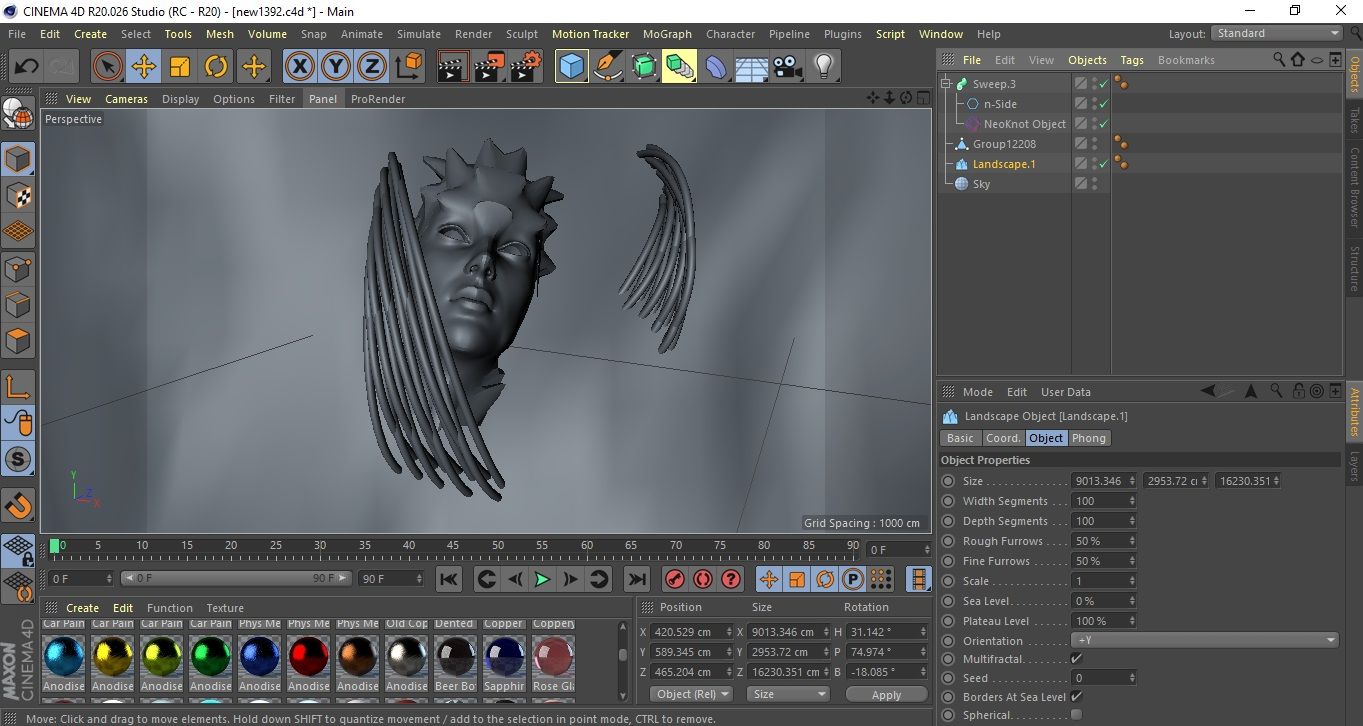Open the viewport Cameras menu
The height and width of the screenshot is (726, 1363).
point(126,99)
